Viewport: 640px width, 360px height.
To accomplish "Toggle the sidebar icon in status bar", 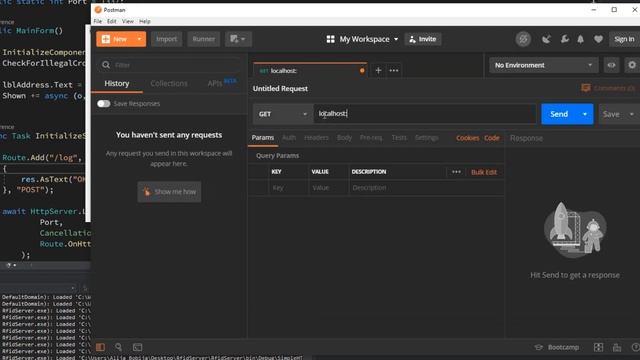I will pyautogui.click(x=100, y=347).
